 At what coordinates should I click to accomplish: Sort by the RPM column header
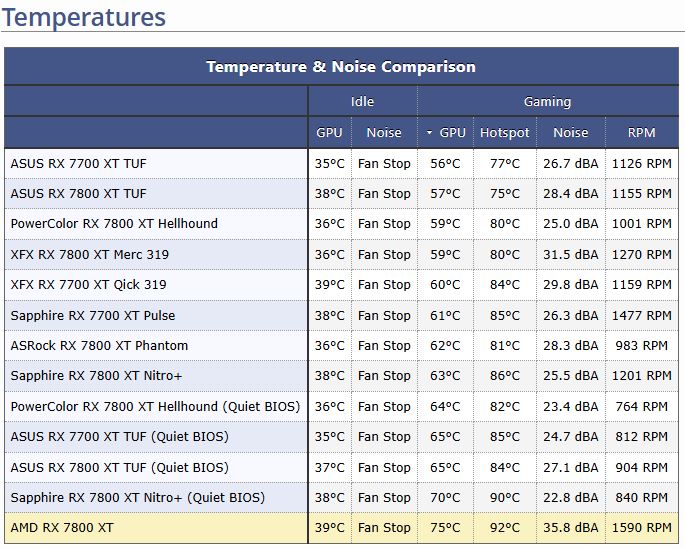coord(641,132)
